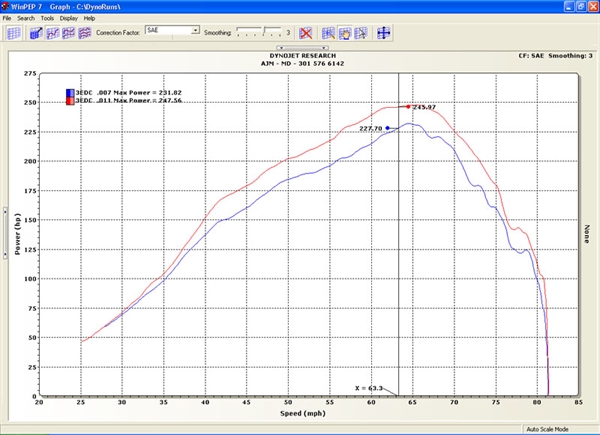Viewport: 600px width, 435px height.
Task: Select the zoom tool left of the hand icon
Action: click(x=329, y=32)
